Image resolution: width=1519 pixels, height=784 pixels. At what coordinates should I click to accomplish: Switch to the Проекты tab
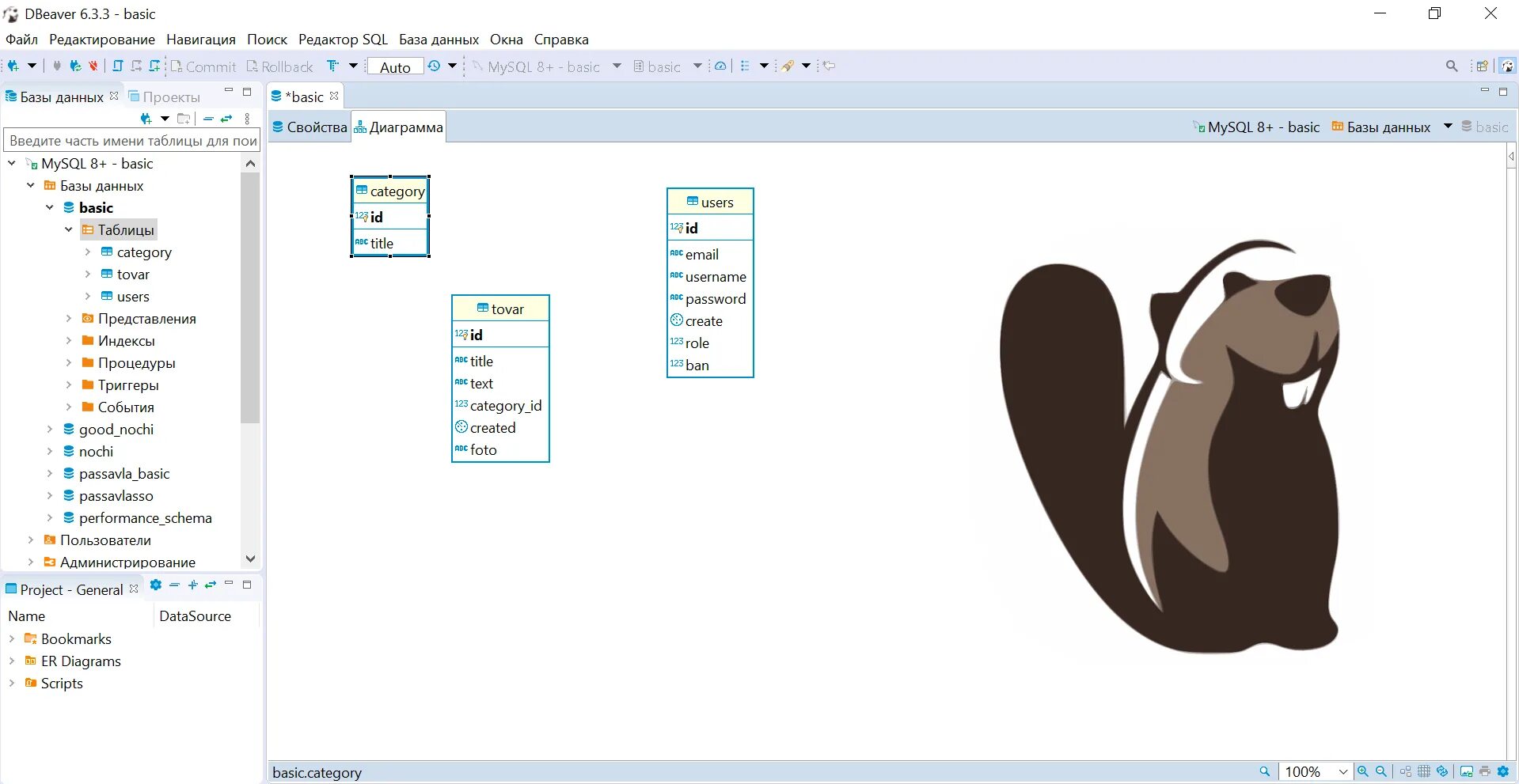point(165,97)
